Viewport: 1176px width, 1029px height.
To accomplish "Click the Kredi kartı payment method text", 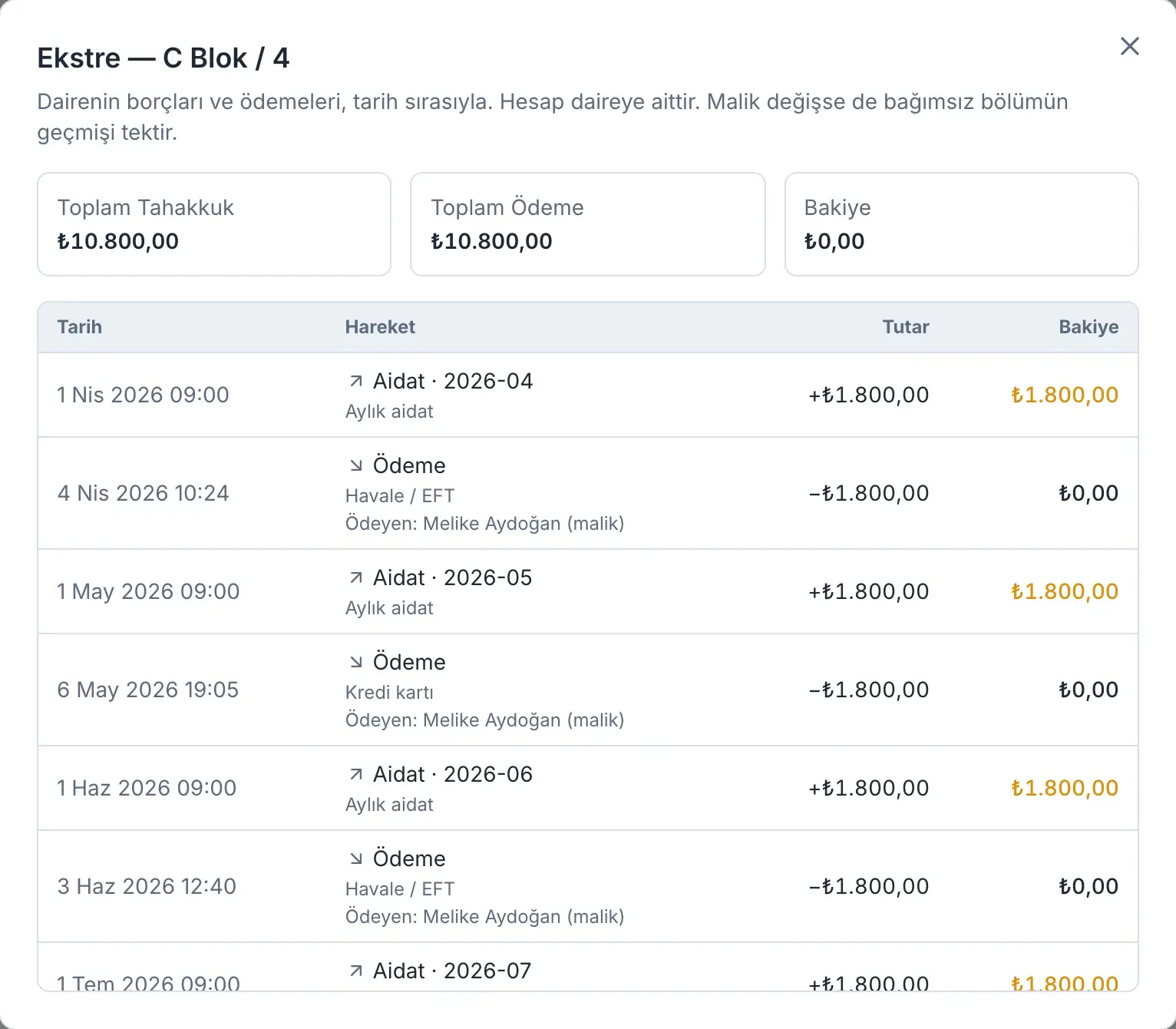I will coord(389,693).
